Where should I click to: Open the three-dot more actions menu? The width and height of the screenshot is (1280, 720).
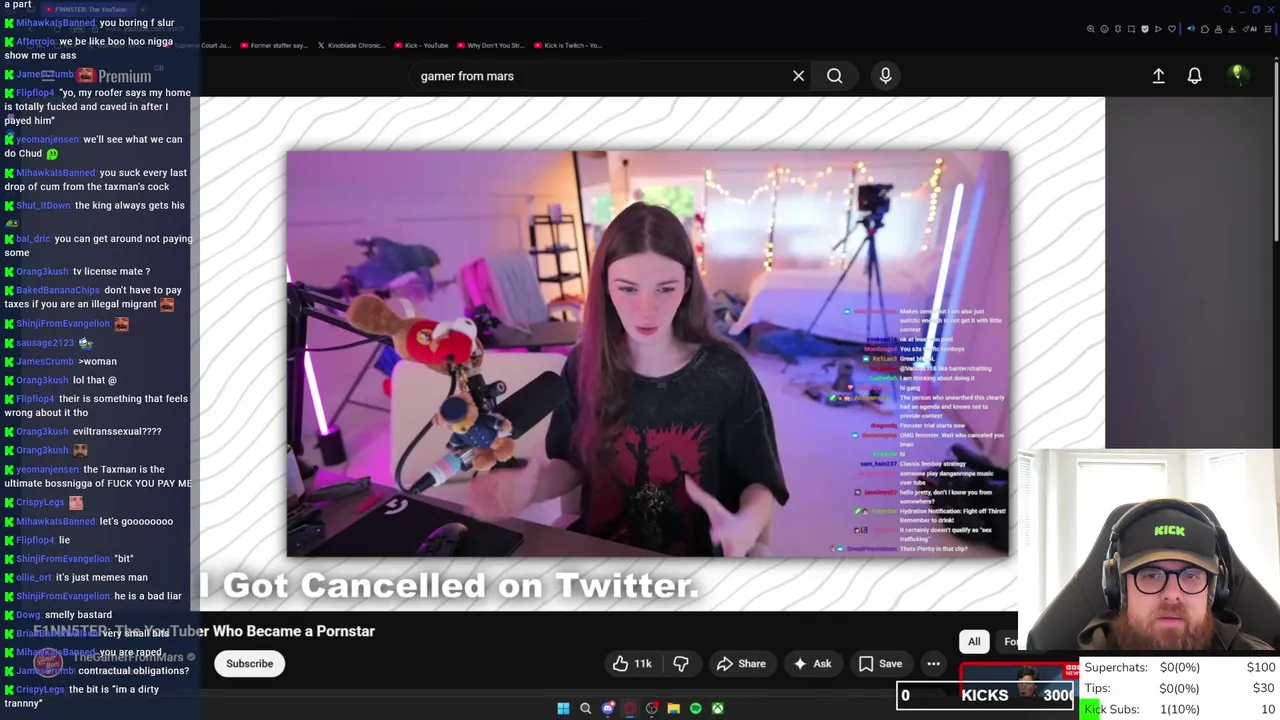(933, 664)
